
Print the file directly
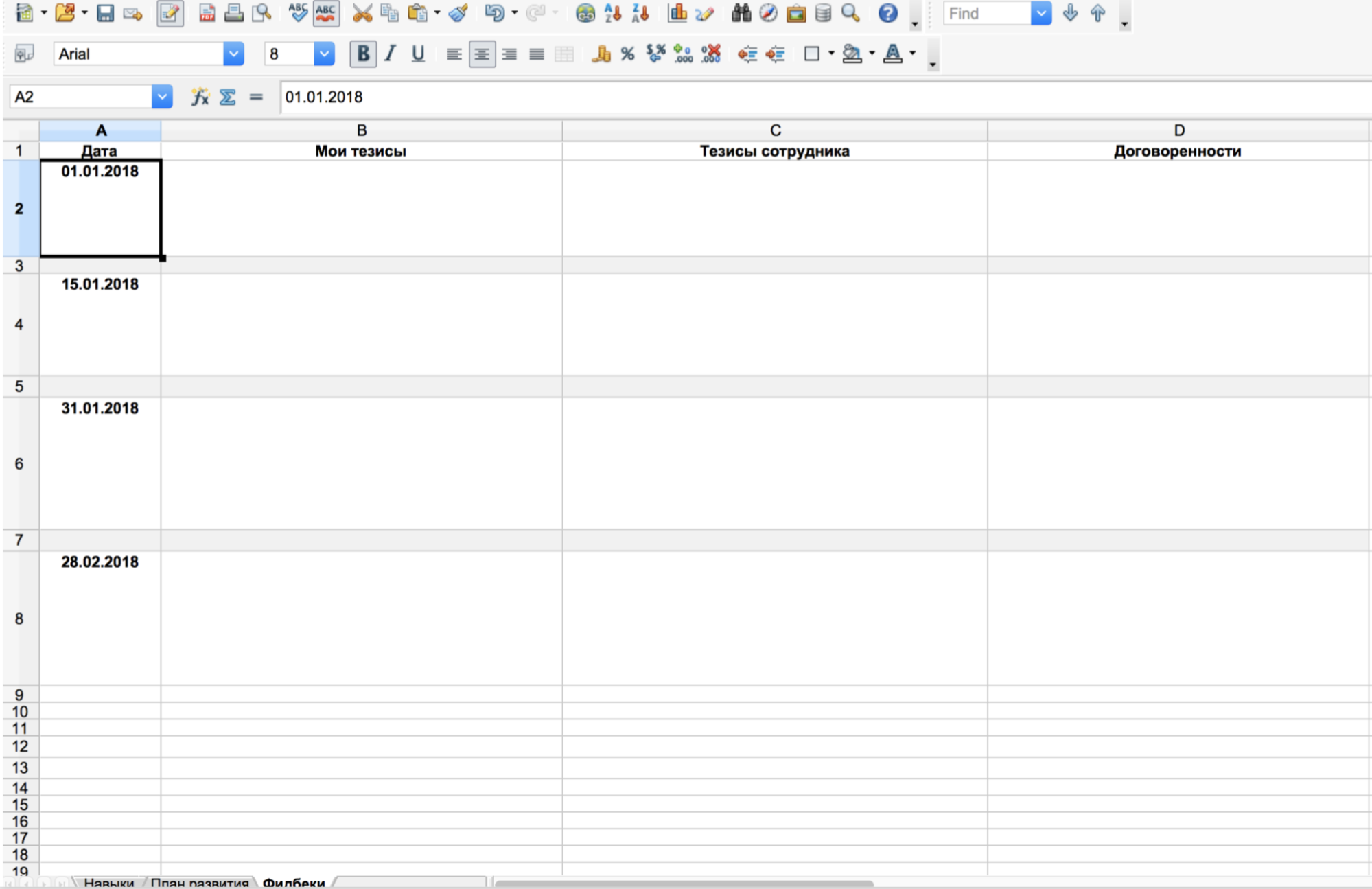[233, 13]
